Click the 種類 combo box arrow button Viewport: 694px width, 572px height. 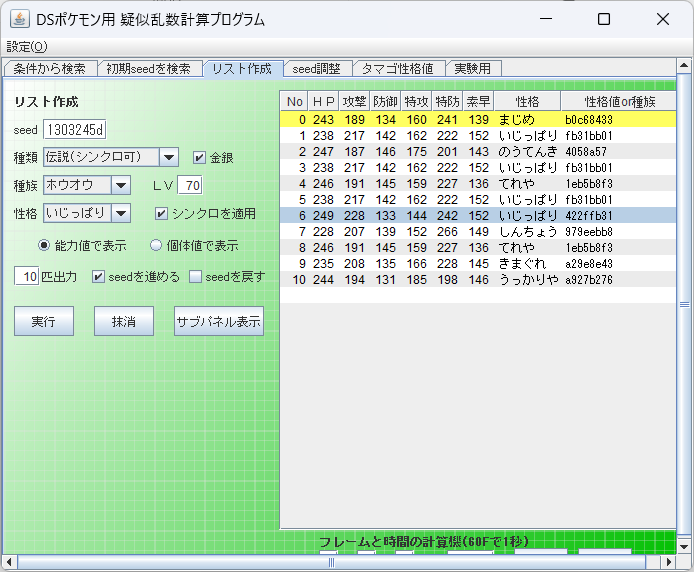[x=169, y=157]
